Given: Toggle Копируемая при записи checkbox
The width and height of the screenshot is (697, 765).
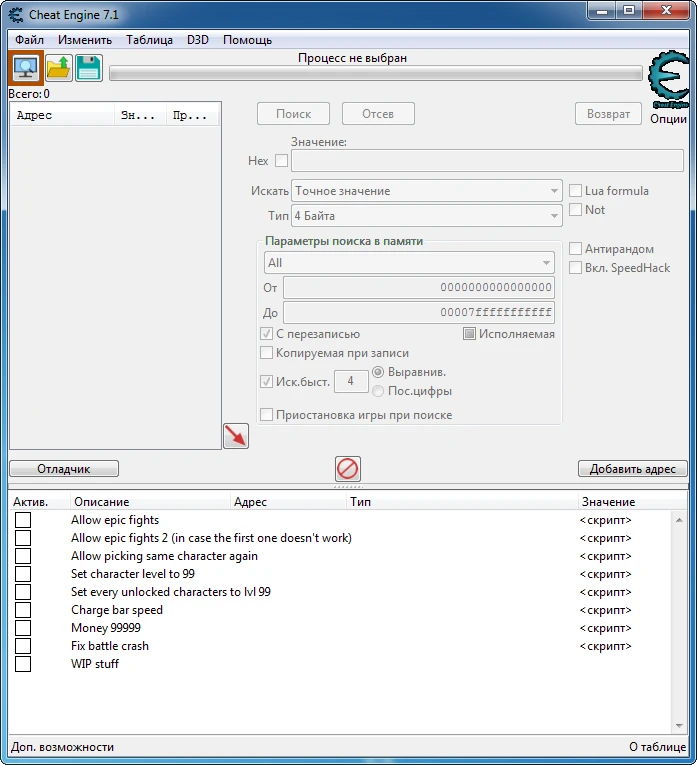Looking at the screenshot, I should [x=266, y=353].
